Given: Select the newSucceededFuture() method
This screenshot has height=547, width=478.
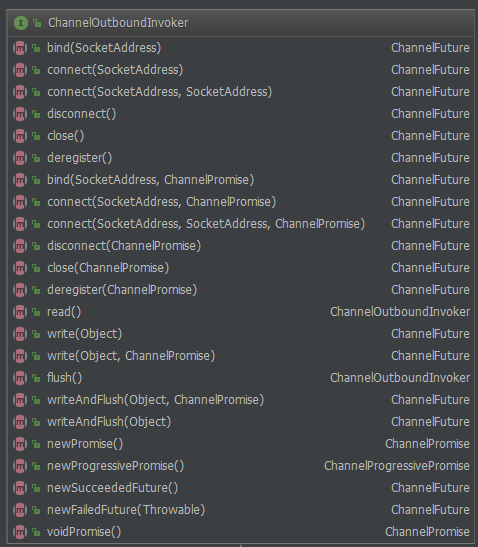Looking at the screenshot, I should [112, 488].
